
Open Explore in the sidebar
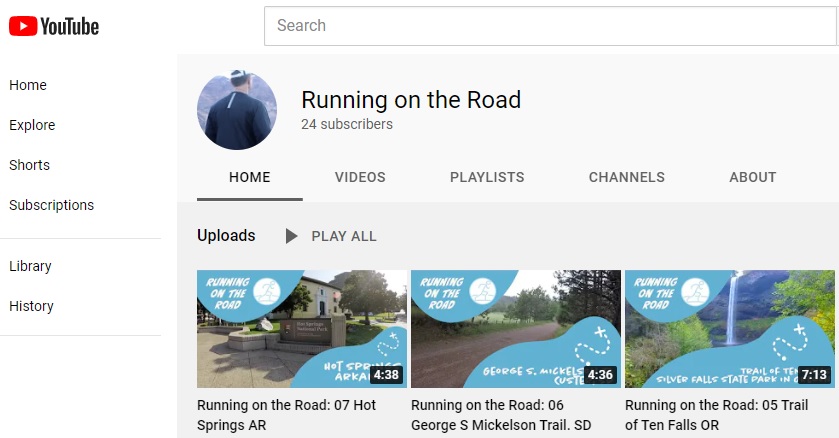(32, 125)
